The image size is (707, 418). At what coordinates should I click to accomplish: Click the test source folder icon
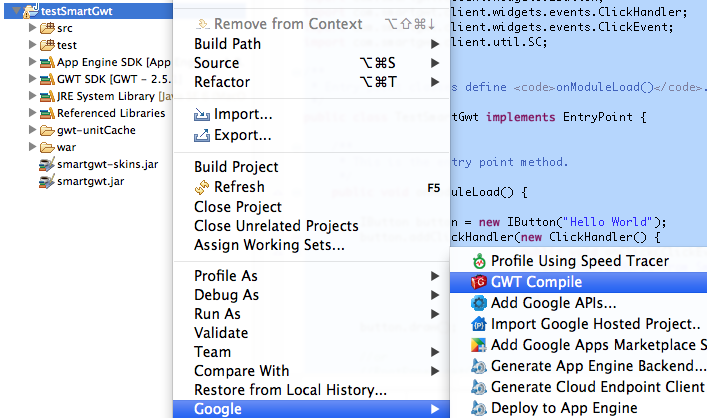pos(47,45)
